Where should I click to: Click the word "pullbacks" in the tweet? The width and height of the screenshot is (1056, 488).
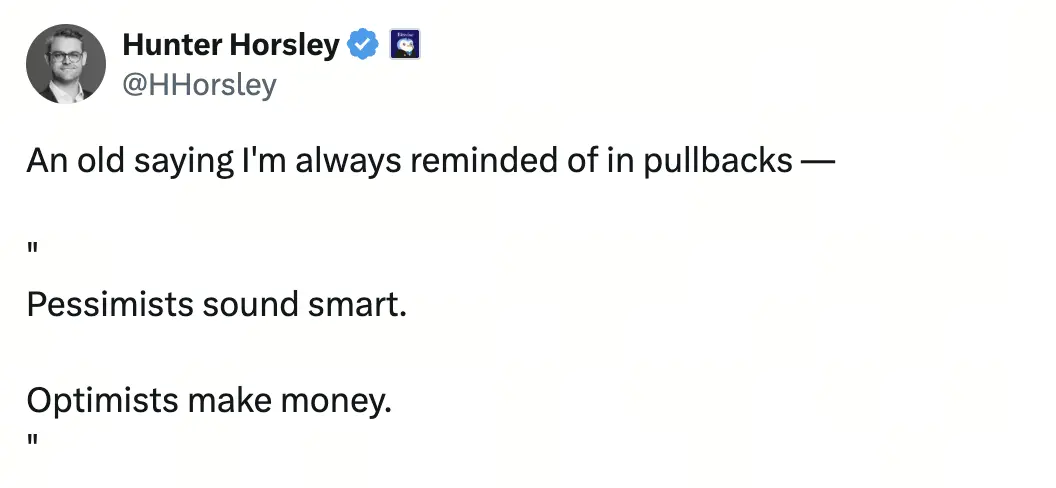point(718,162)
